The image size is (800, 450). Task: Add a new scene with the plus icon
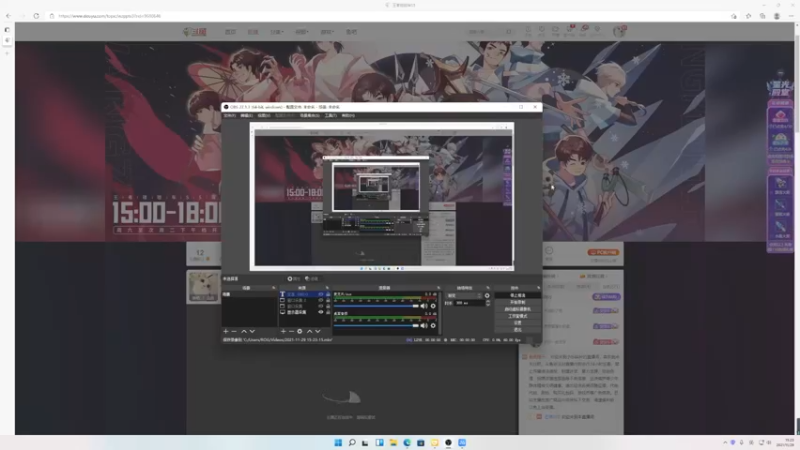coord(226,332)
